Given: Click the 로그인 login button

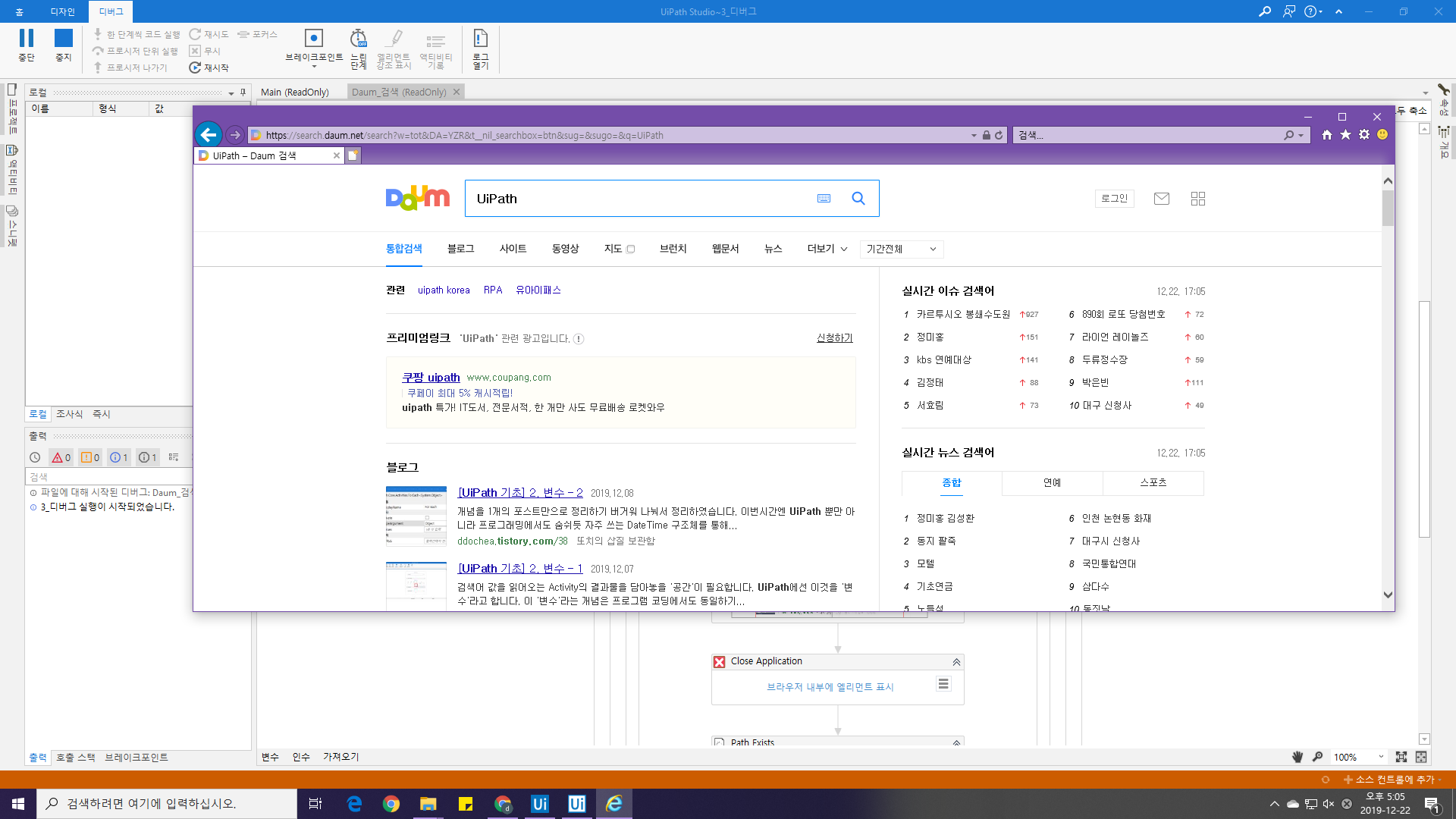Looking at the screenshot, I should 1114,199.
